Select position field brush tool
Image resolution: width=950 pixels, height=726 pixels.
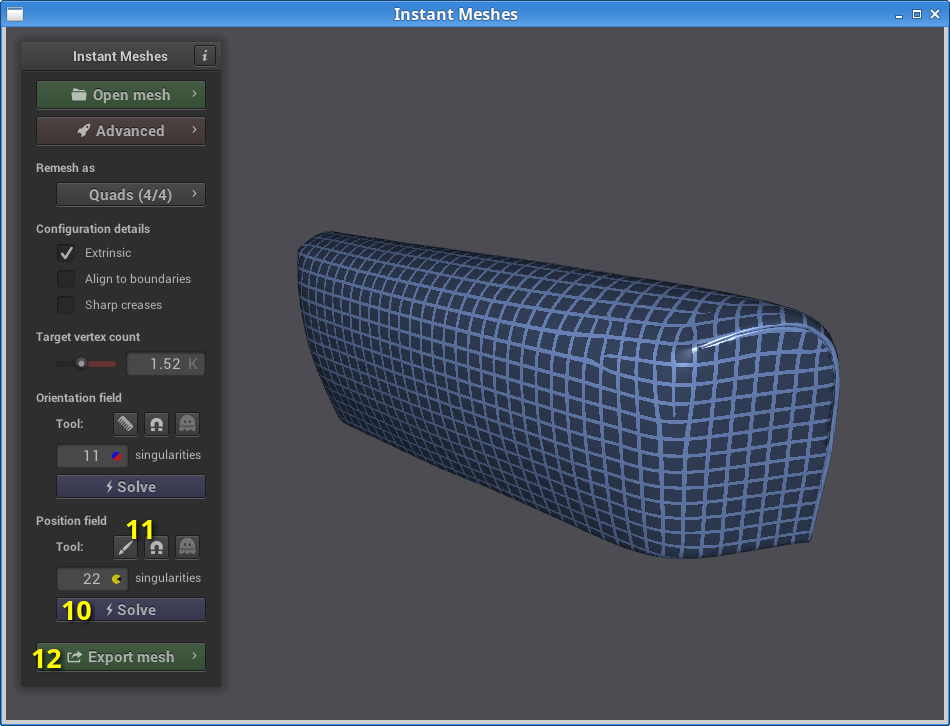(x=125, y=547)
